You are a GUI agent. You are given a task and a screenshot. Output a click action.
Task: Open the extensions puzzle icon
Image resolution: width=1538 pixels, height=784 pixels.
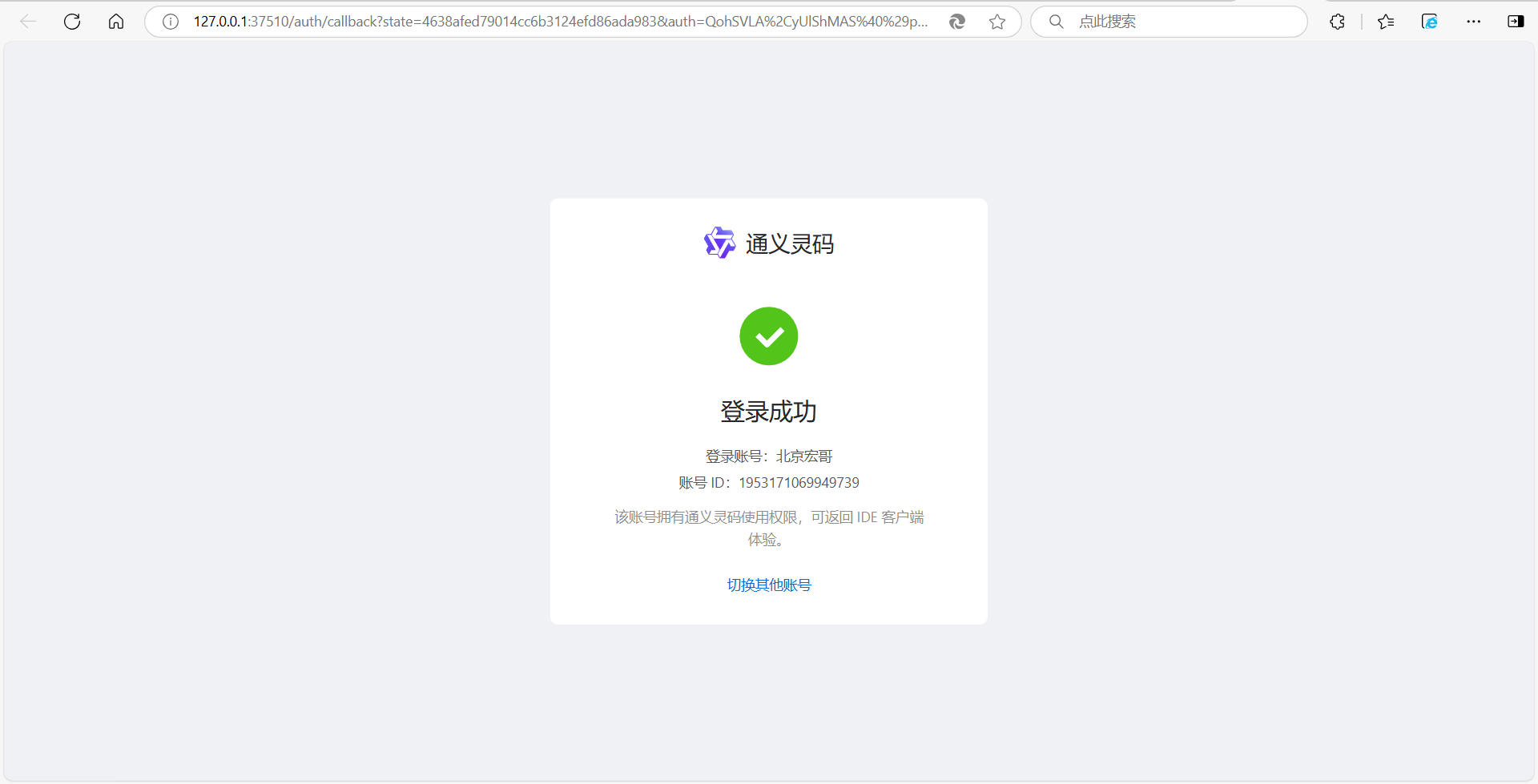pos(1337,22)
